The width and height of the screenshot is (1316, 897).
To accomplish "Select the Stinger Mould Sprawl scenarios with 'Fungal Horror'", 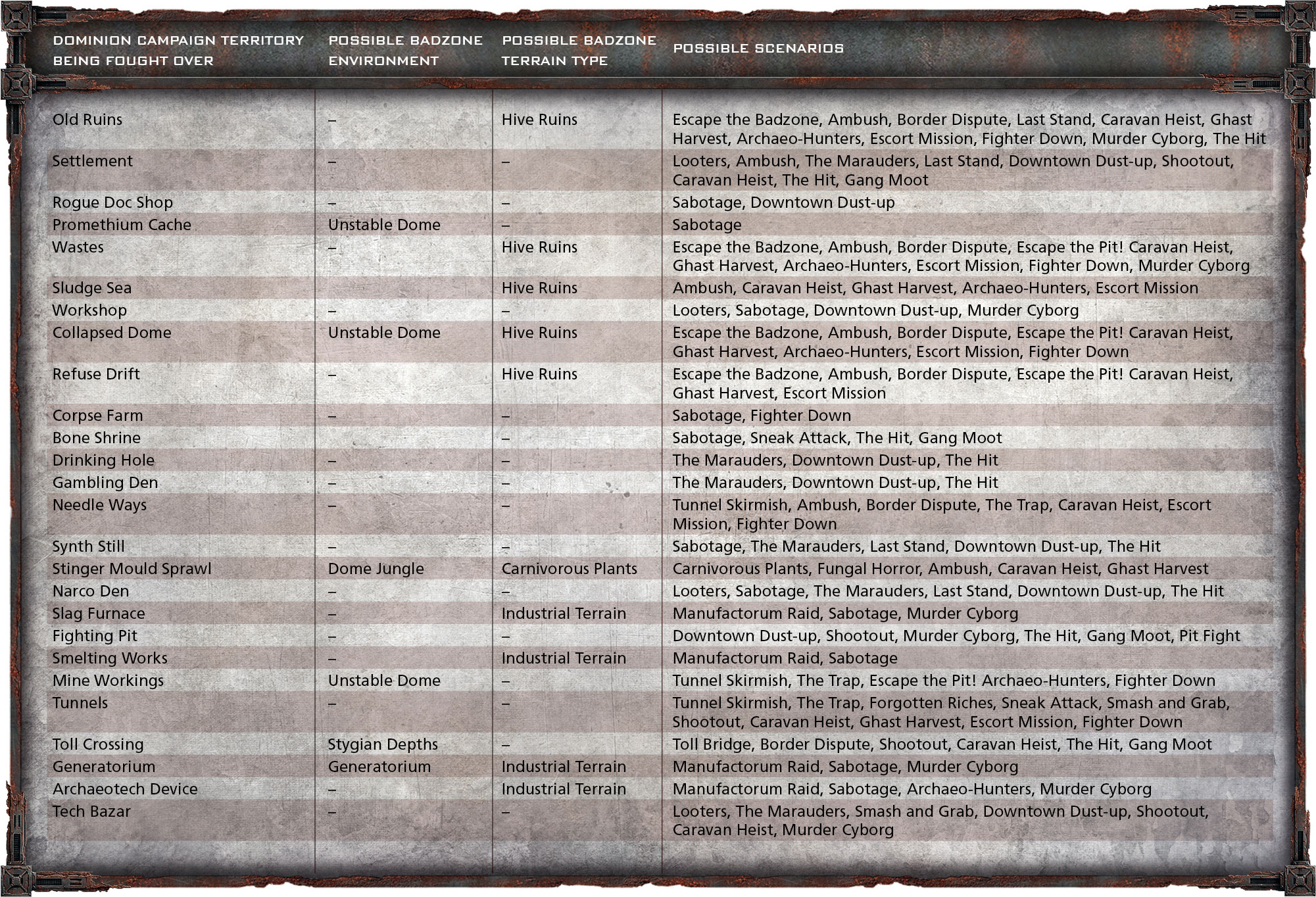I will pos(940,569).
